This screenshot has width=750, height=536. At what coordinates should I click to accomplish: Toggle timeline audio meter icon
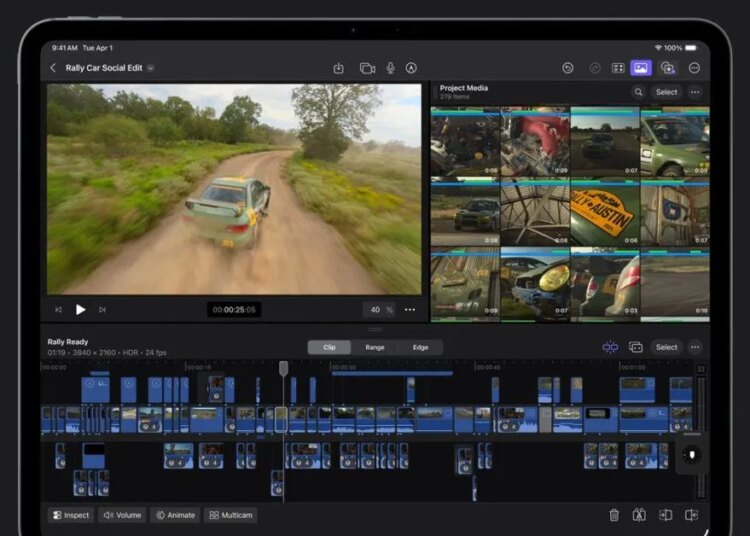[701, 369]
